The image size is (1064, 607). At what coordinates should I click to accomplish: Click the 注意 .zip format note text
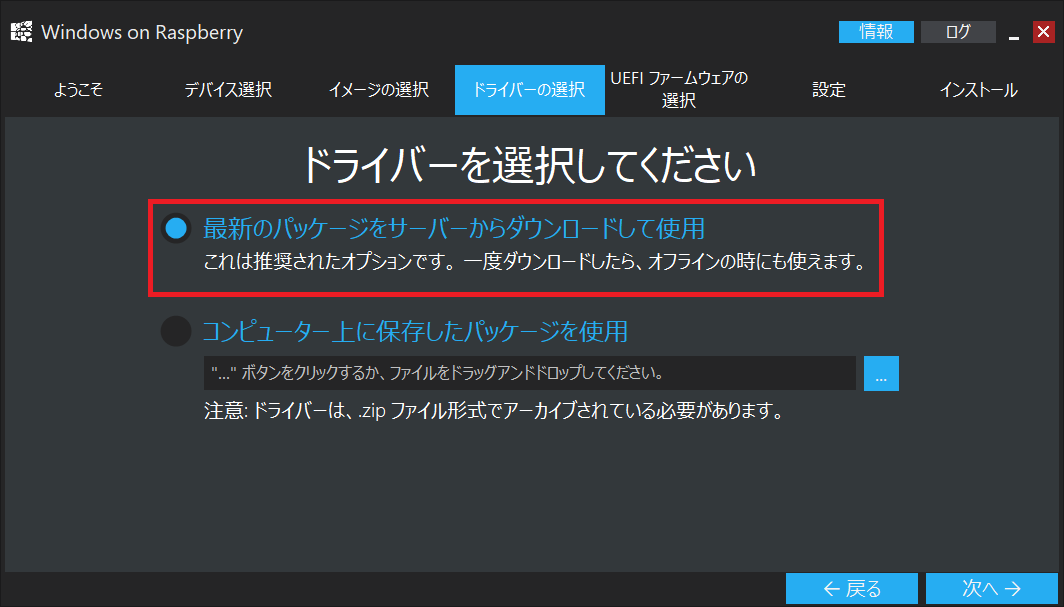point(494,411)
